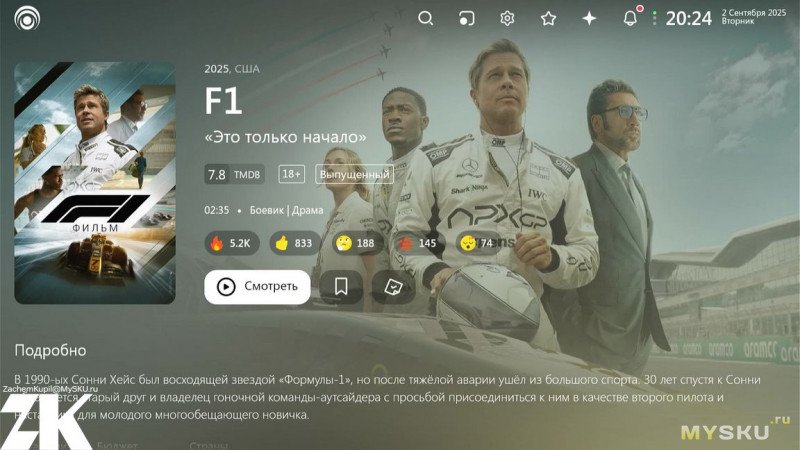The height and width of the screenshot is (450, 800).
Task: Click the Драма genre link
Action: tap(308, 210)
